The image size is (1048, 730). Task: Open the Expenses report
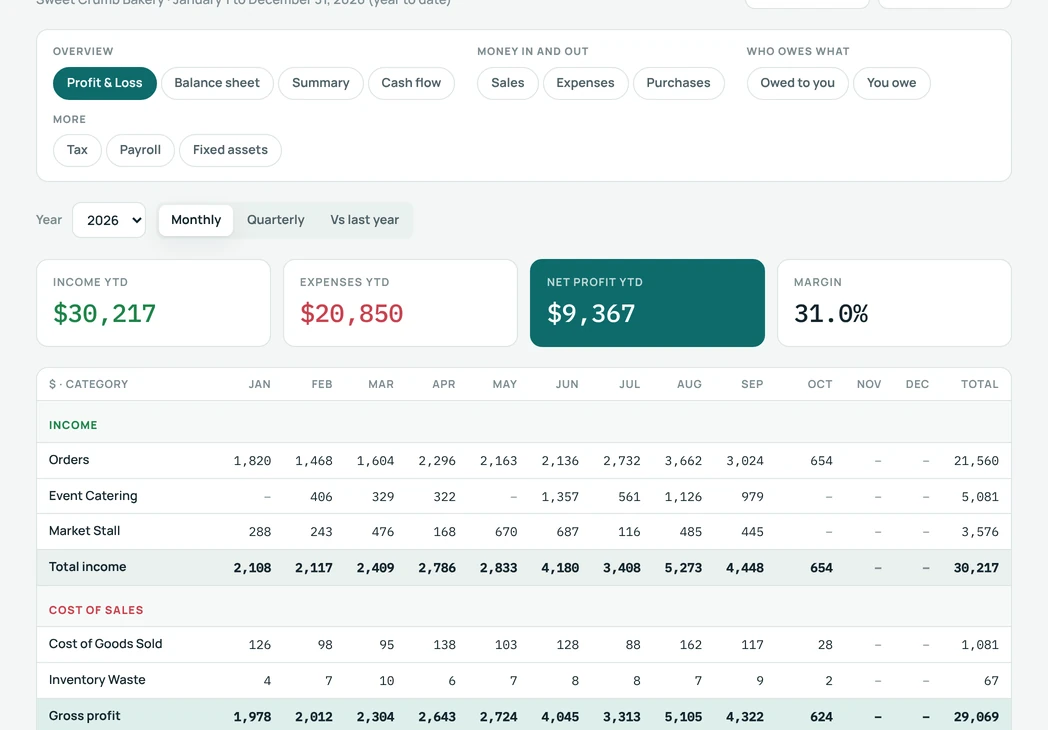pyautogui.click(x=585, y=83)
